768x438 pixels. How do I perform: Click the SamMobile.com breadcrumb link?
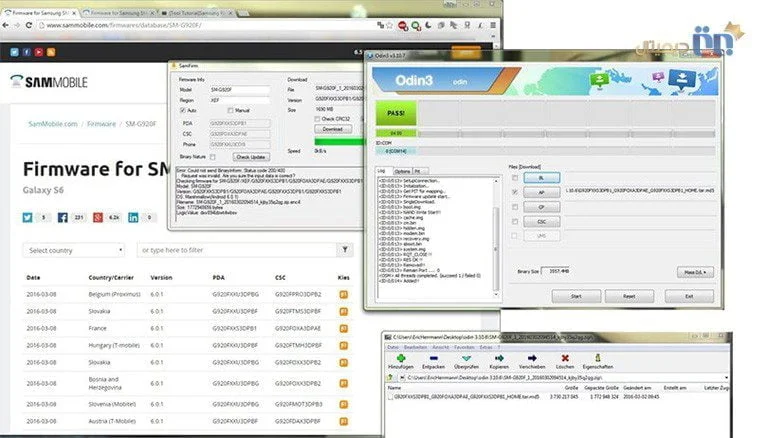pos(53,124)
